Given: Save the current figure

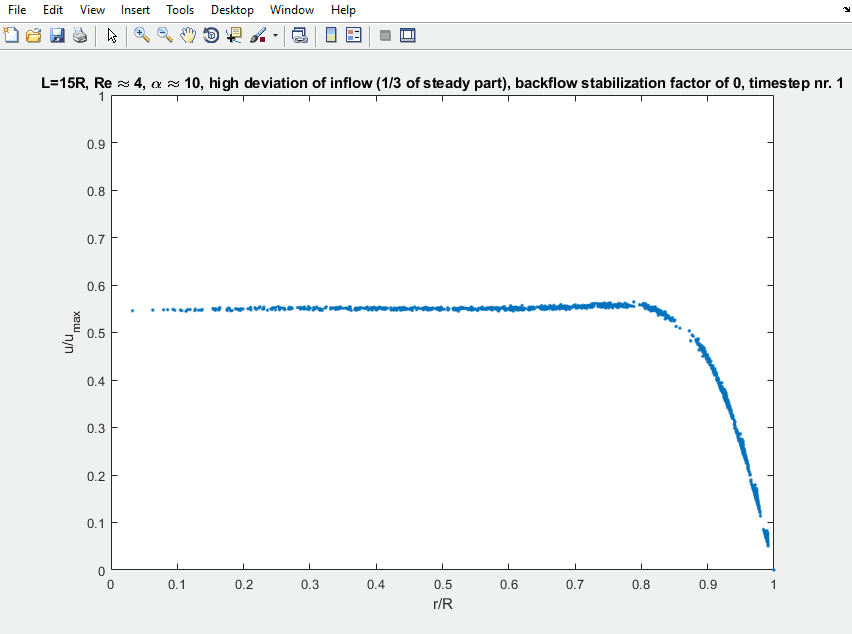Looking at the screenshot, I should point(57,34).
